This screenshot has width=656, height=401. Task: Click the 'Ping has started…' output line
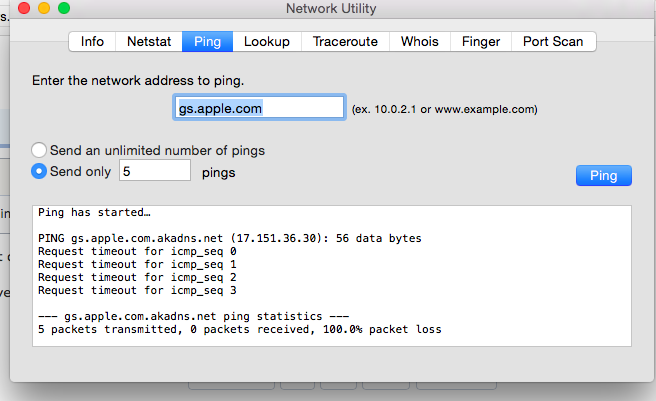coord(94,213)
